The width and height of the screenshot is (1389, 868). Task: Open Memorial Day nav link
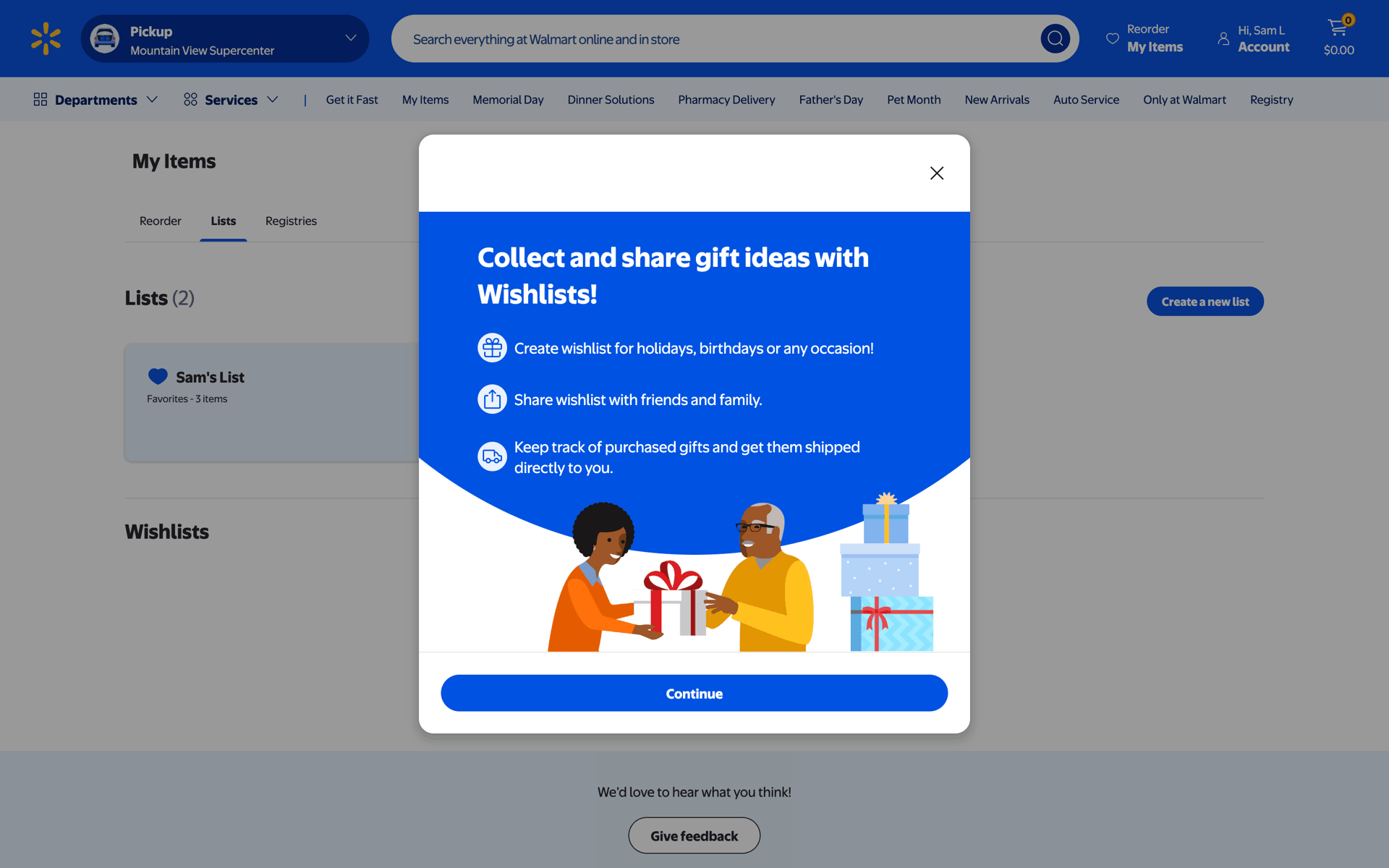(x=508, y=100)
